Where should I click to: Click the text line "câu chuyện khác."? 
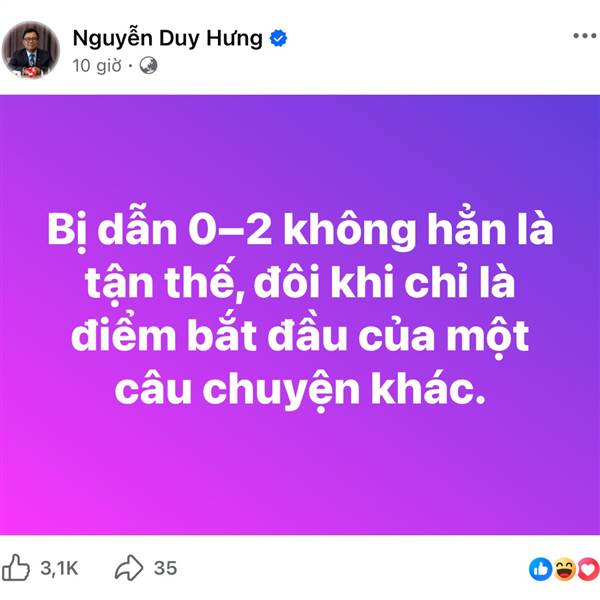(x=300, y=390)
